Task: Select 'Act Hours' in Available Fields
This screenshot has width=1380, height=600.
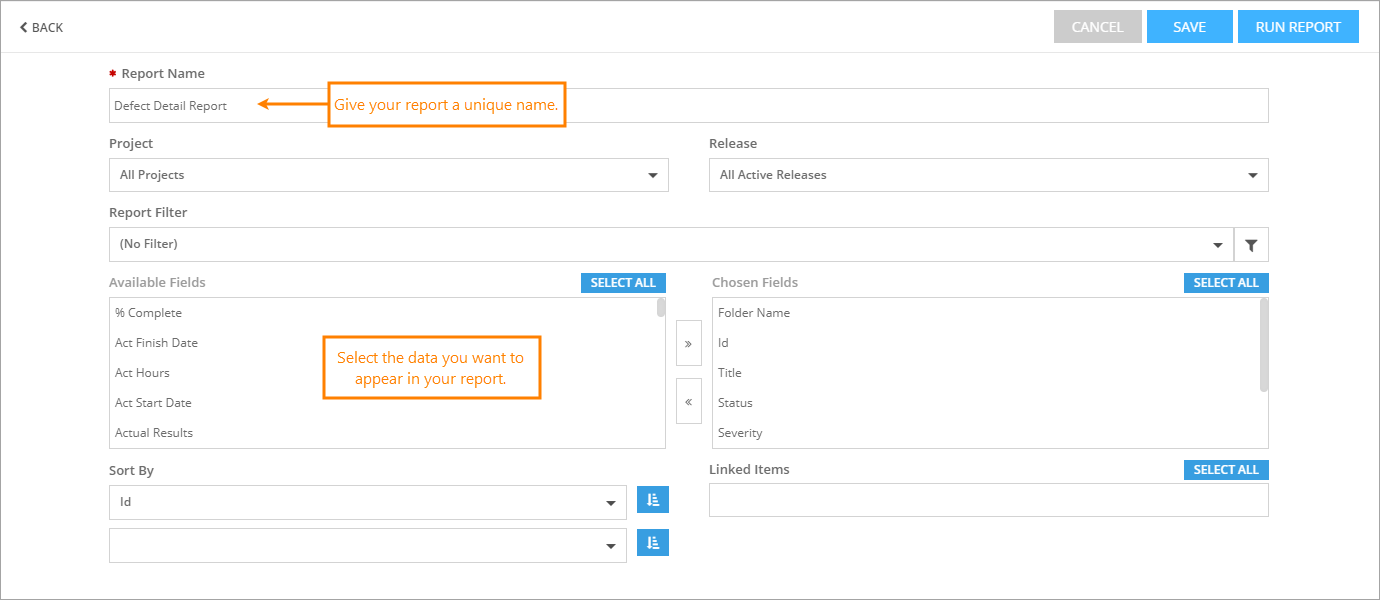Action: pos(142,373)
